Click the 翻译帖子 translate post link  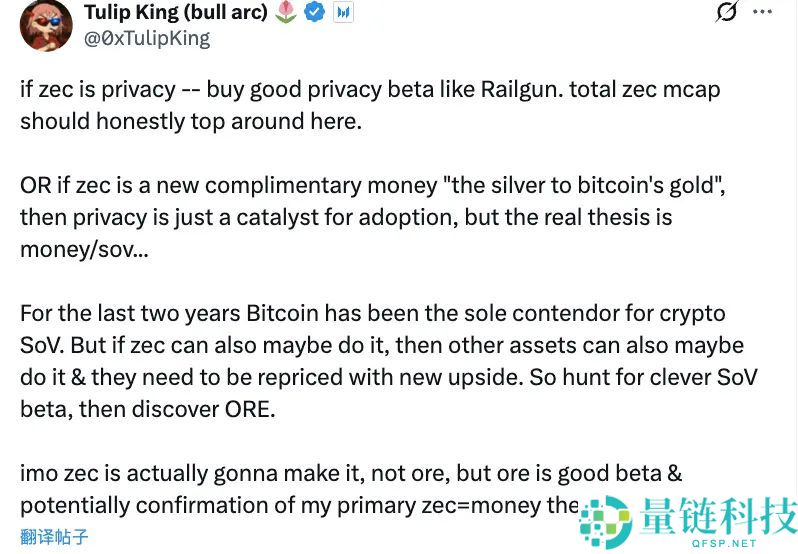(x=54, y=537)
